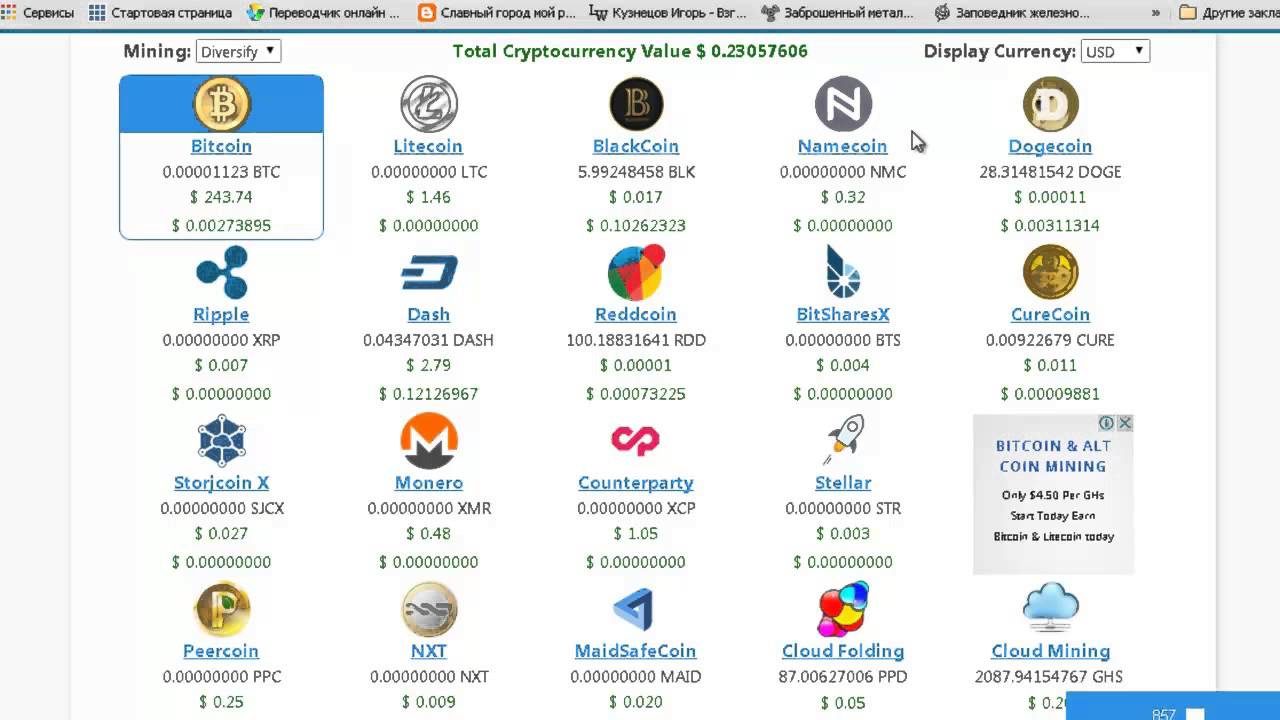Click the Peercoin logo icon
The width and height of the screenshot is (1280, 720).
coord(221,608)
